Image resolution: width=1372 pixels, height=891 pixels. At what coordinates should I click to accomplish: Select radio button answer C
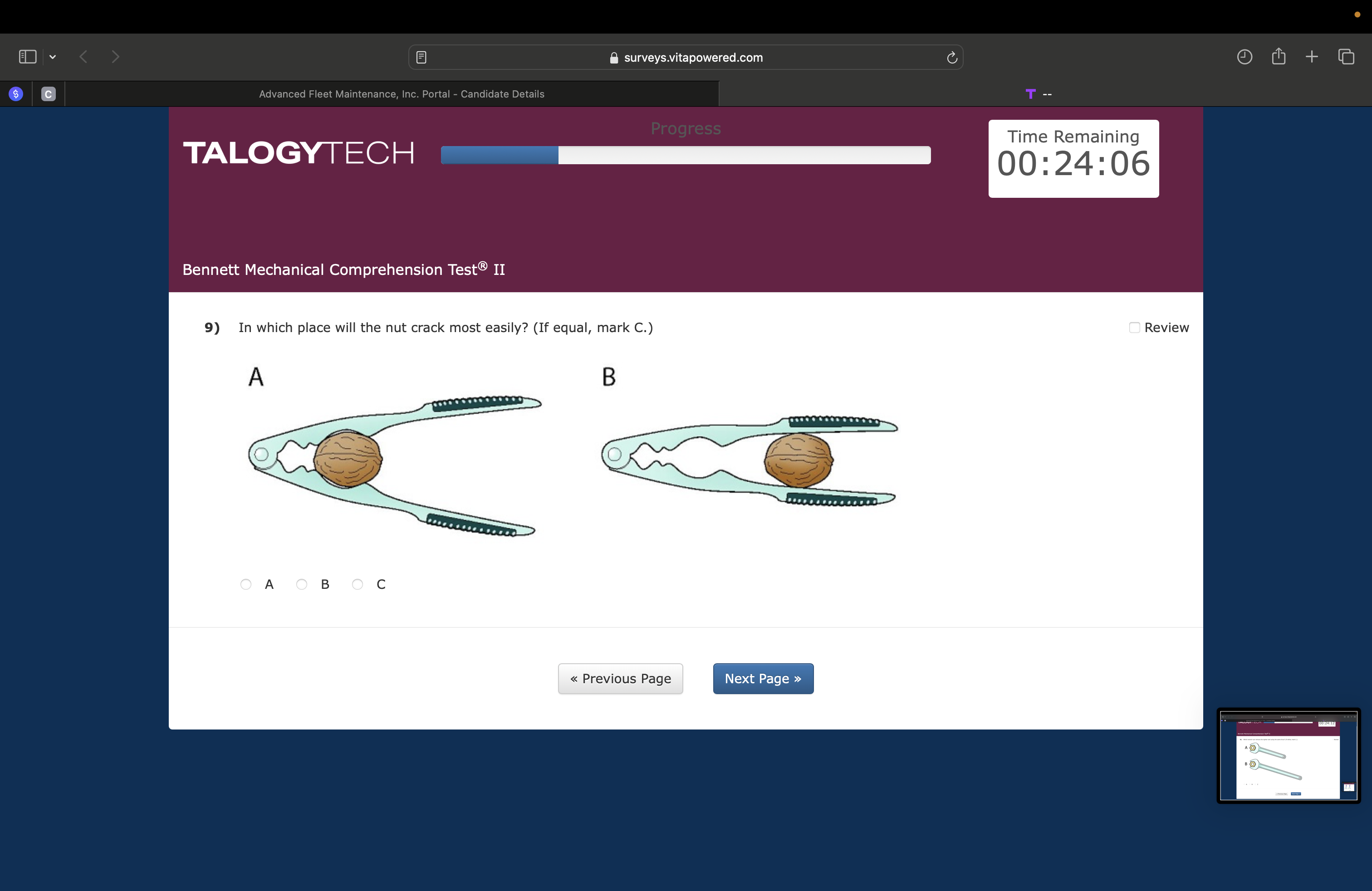[x=358, y=584]
